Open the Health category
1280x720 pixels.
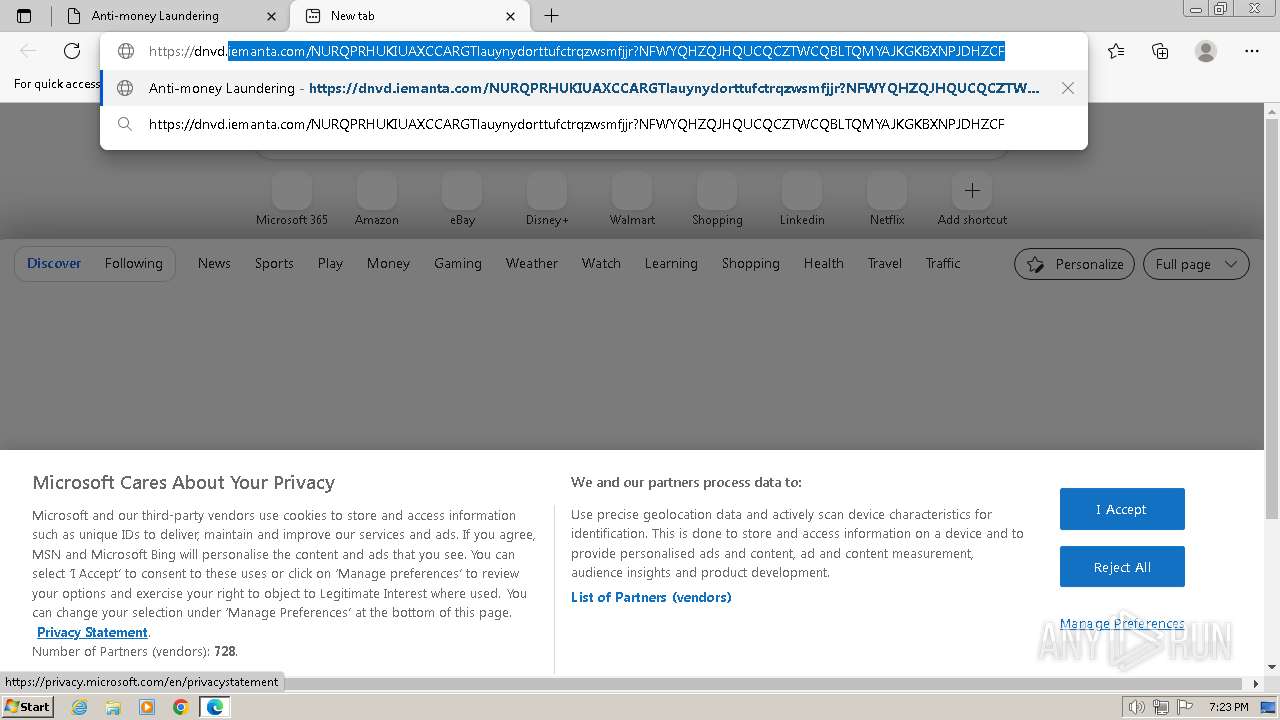pos(824,263)
